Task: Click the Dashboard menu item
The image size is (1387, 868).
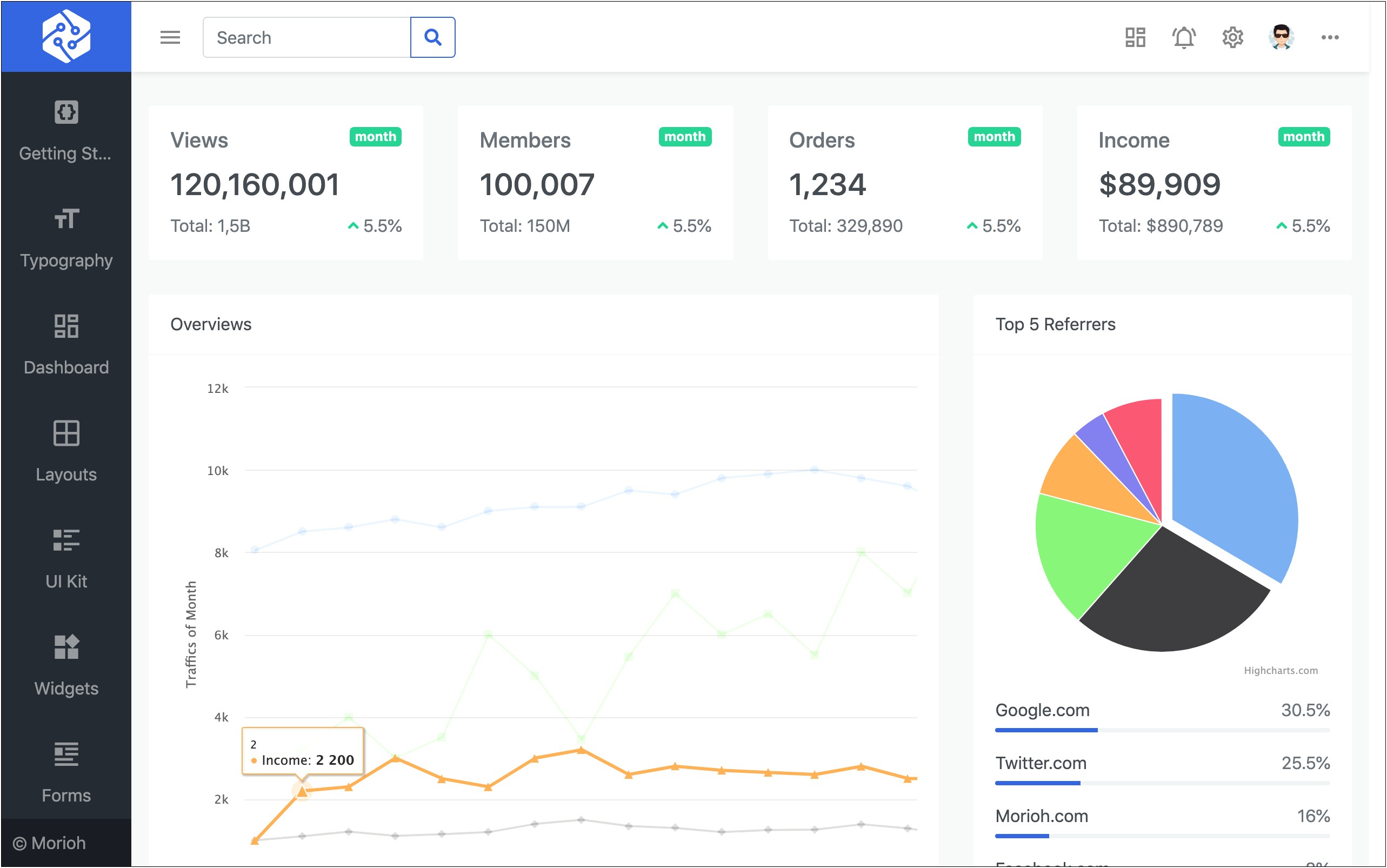Action: coord(66,346)
